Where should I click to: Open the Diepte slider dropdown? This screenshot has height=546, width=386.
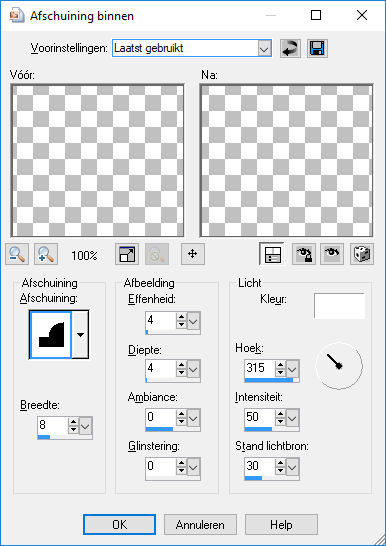194,369
